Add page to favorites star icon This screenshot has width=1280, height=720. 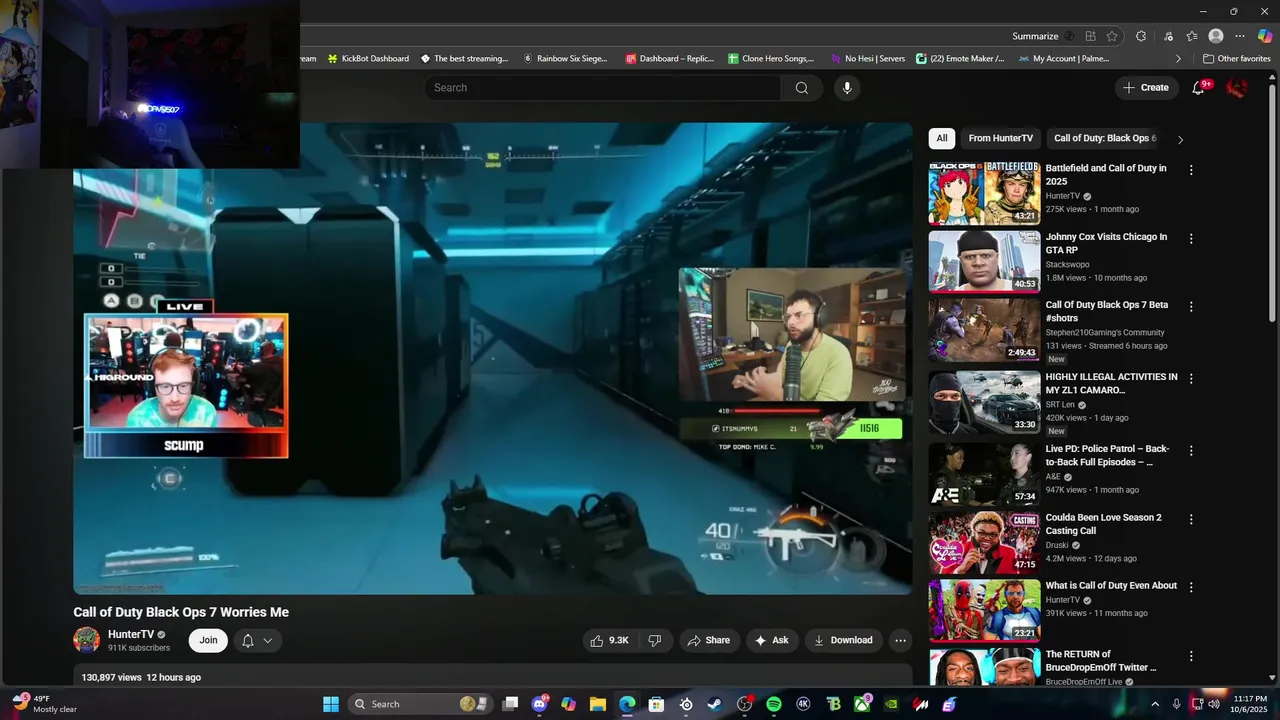point(1112,36)
